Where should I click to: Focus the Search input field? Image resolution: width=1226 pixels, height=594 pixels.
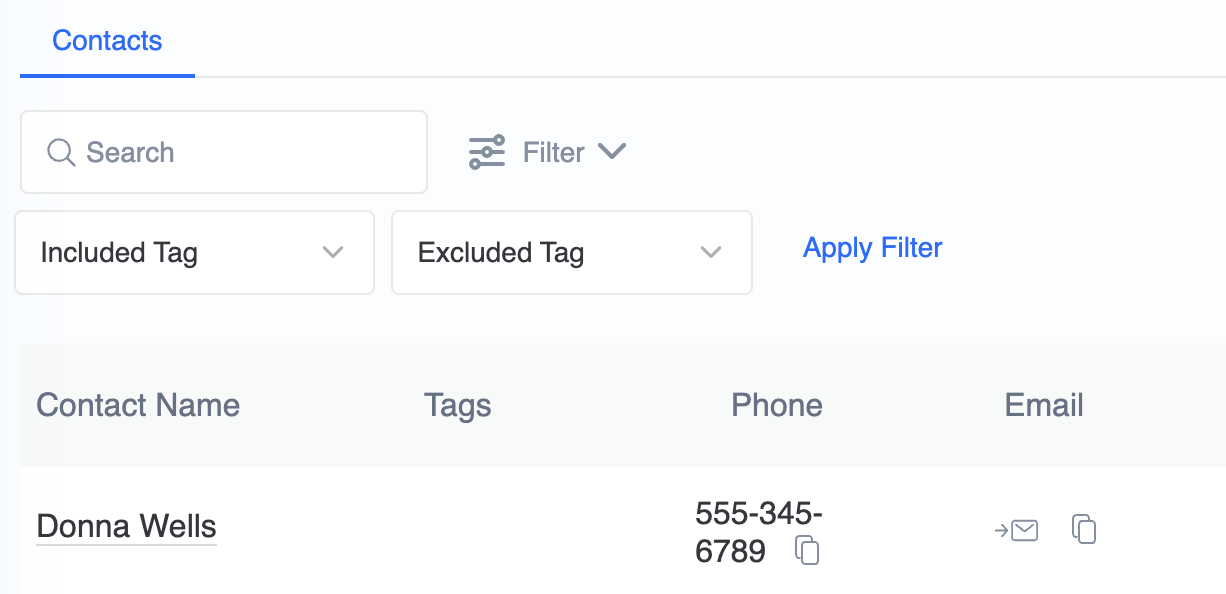coord(224,152)
